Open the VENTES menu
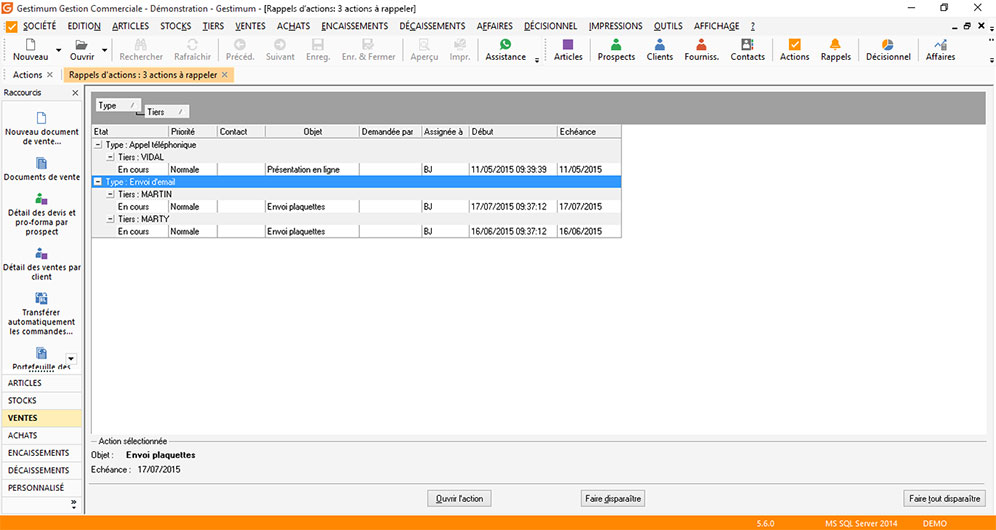The height and width of the screenshot is (530, 996). tap(250, 26)
